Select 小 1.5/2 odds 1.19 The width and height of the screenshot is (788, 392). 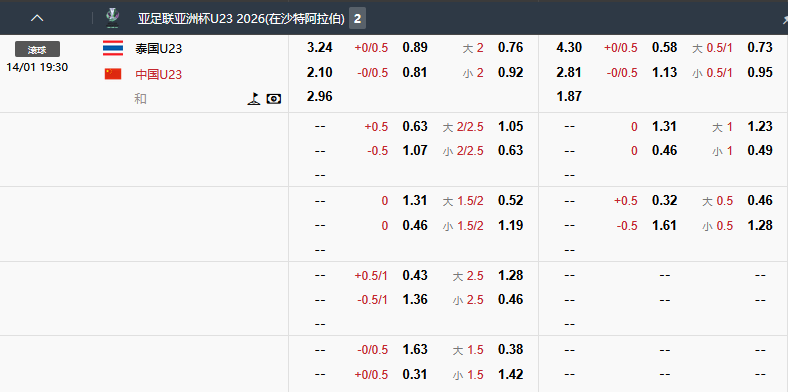511,225
